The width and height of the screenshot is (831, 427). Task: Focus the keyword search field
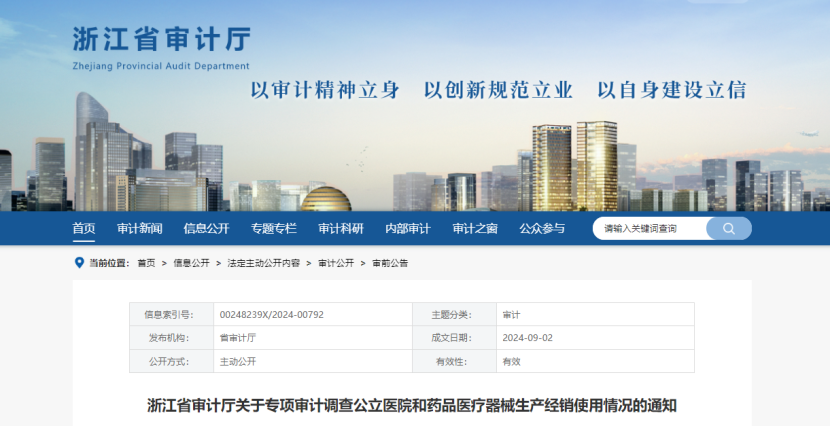650,229
